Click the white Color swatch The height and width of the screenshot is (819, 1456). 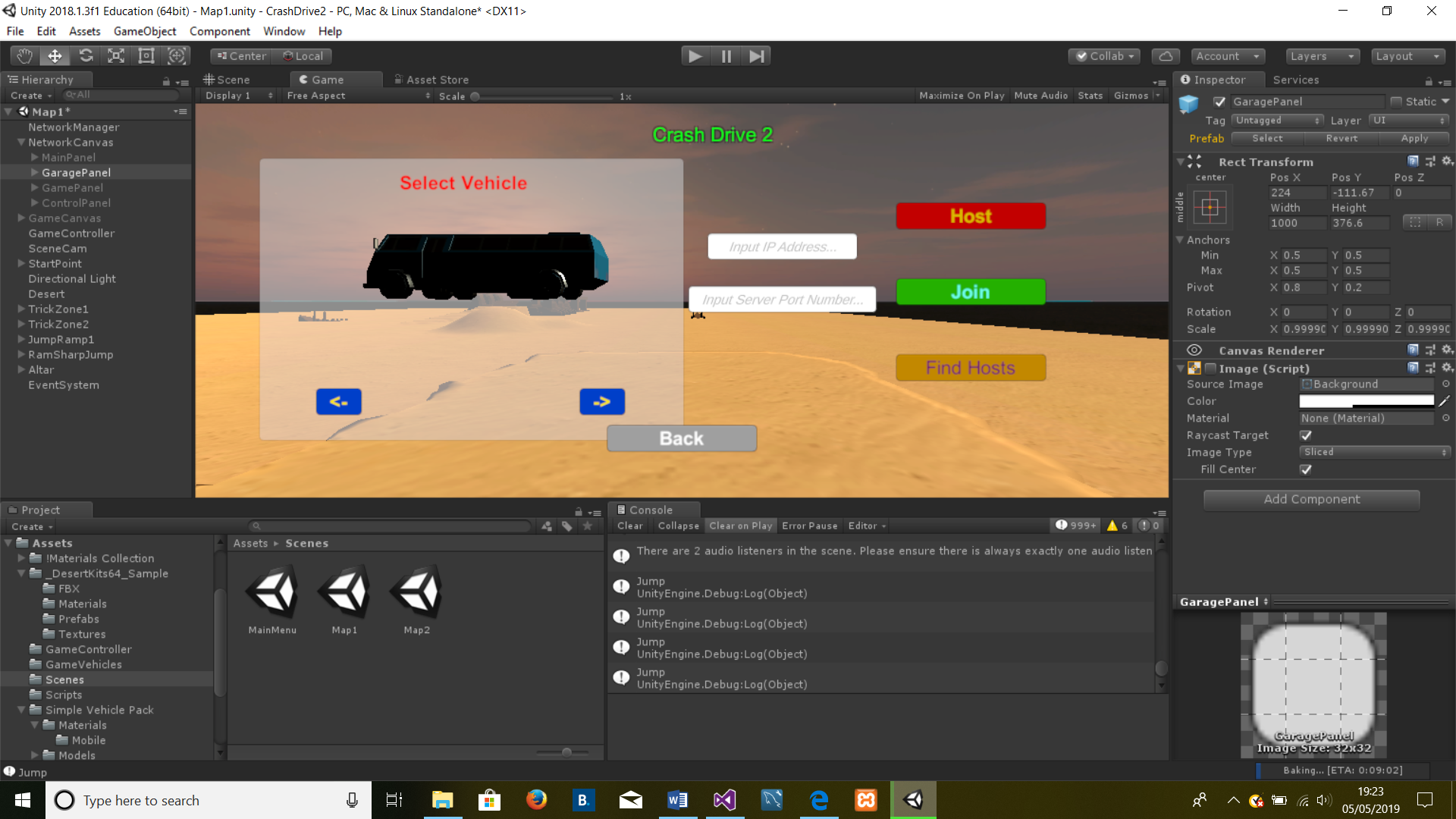pos(1367,401)
